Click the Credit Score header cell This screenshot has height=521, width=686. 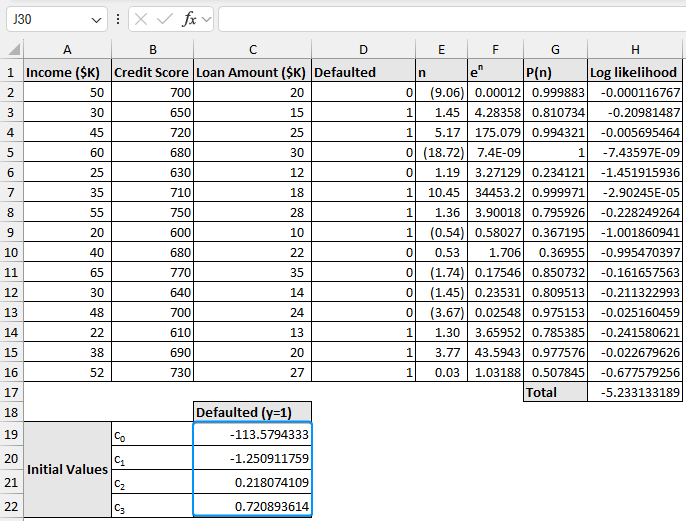click(x=152, y=72)
